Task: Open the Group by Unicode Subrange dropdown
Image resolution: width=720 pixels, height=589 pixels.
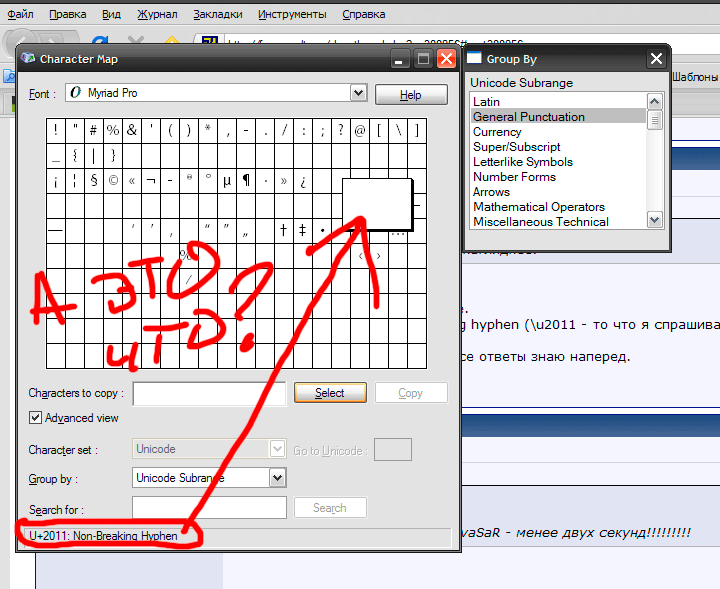Action: (277, 478)
